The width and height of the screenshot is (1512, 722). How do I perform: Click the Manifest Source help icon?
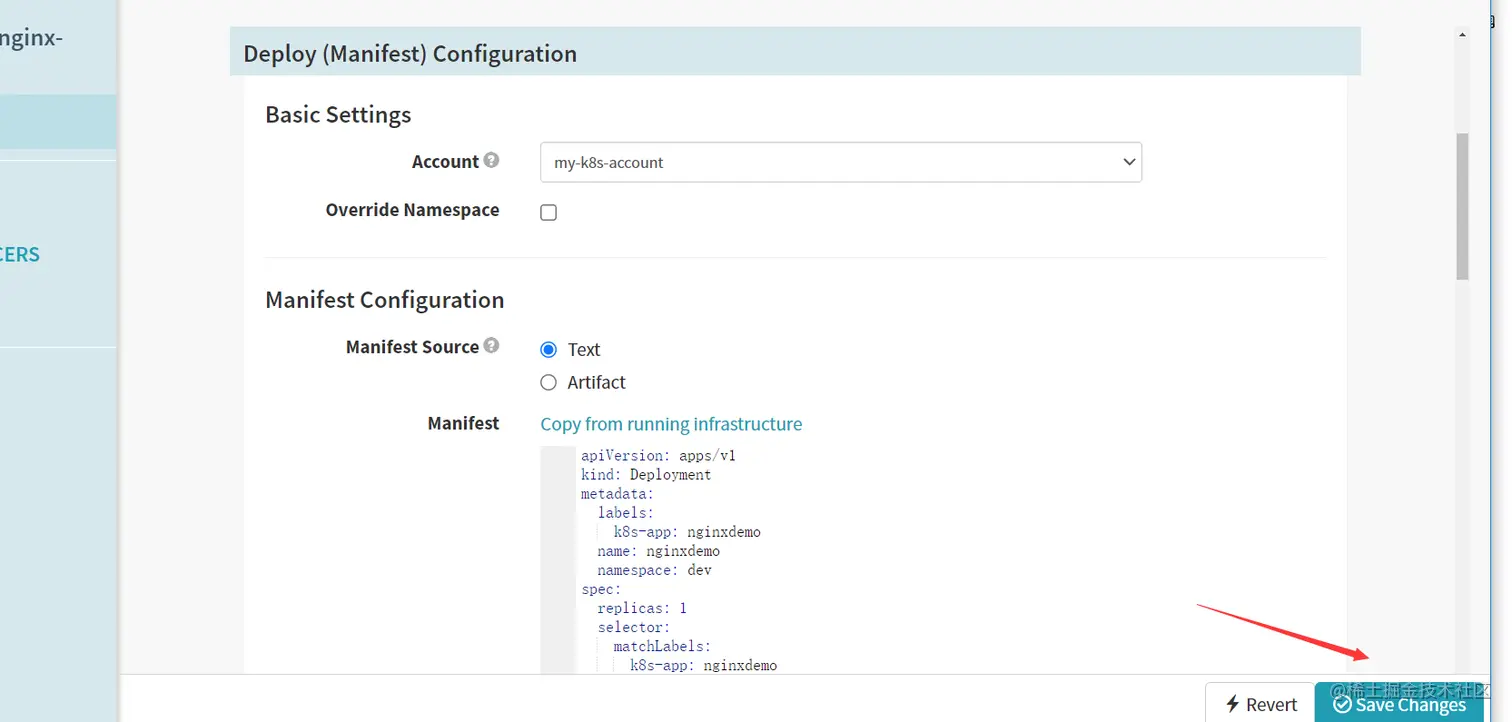point(491,345)
